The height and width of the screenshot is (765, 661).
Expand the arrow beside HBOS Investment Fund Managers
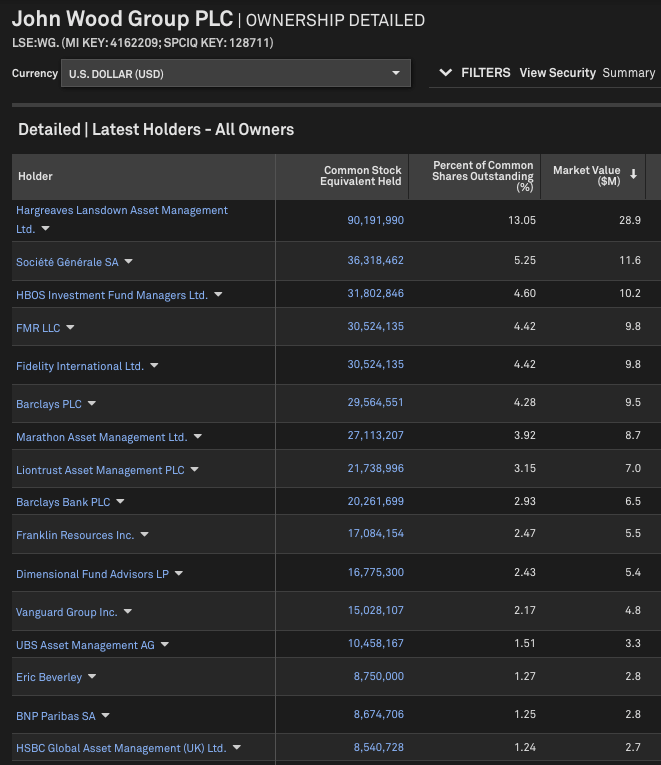coord(218,295)
